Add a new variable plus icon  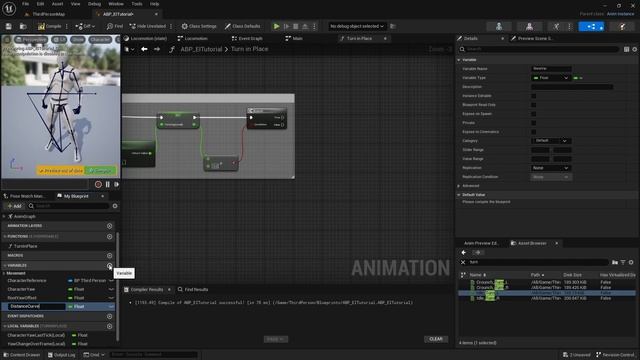point(109,266)
